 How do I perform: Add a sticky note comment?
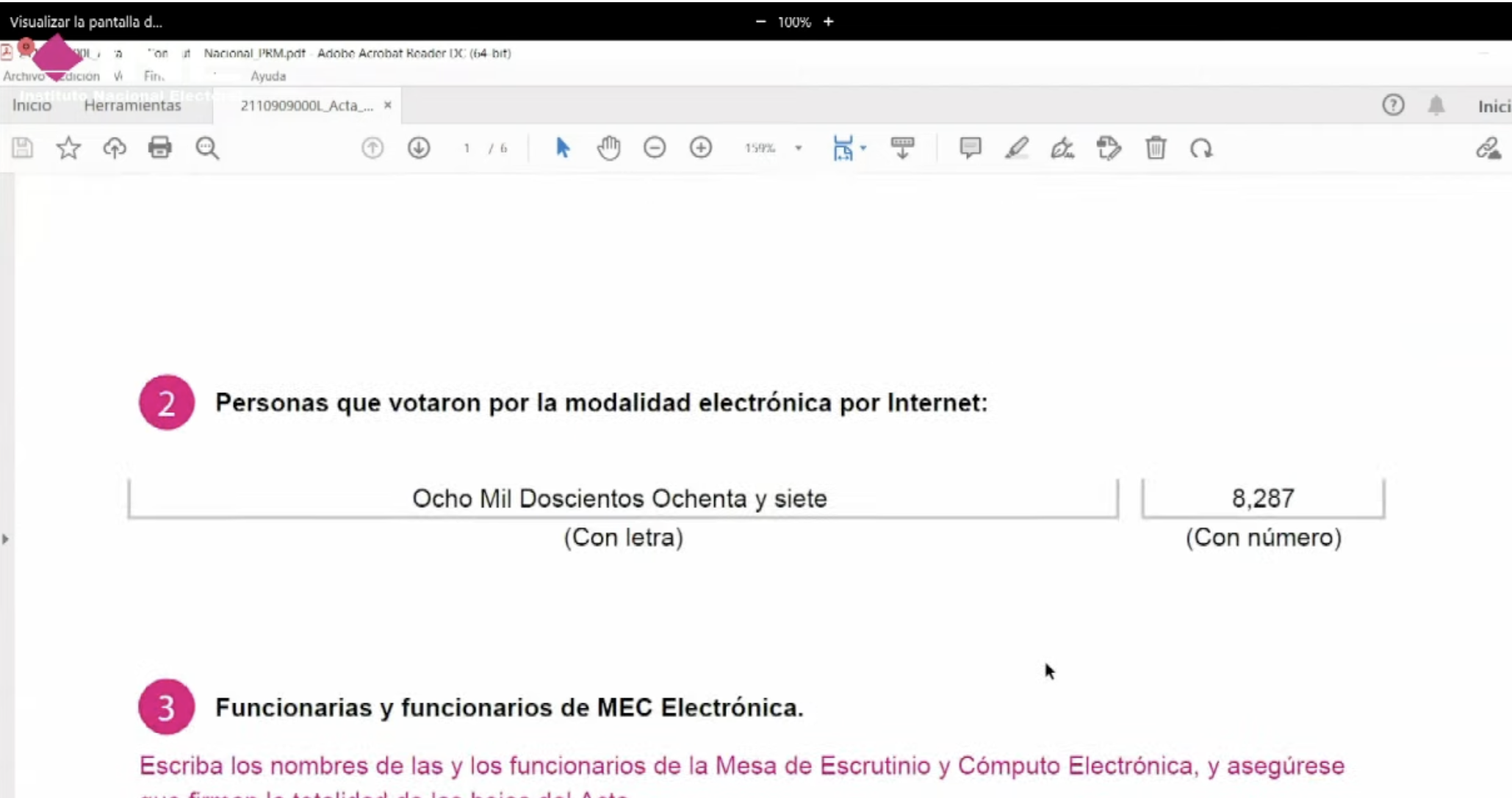pos(970,148)
